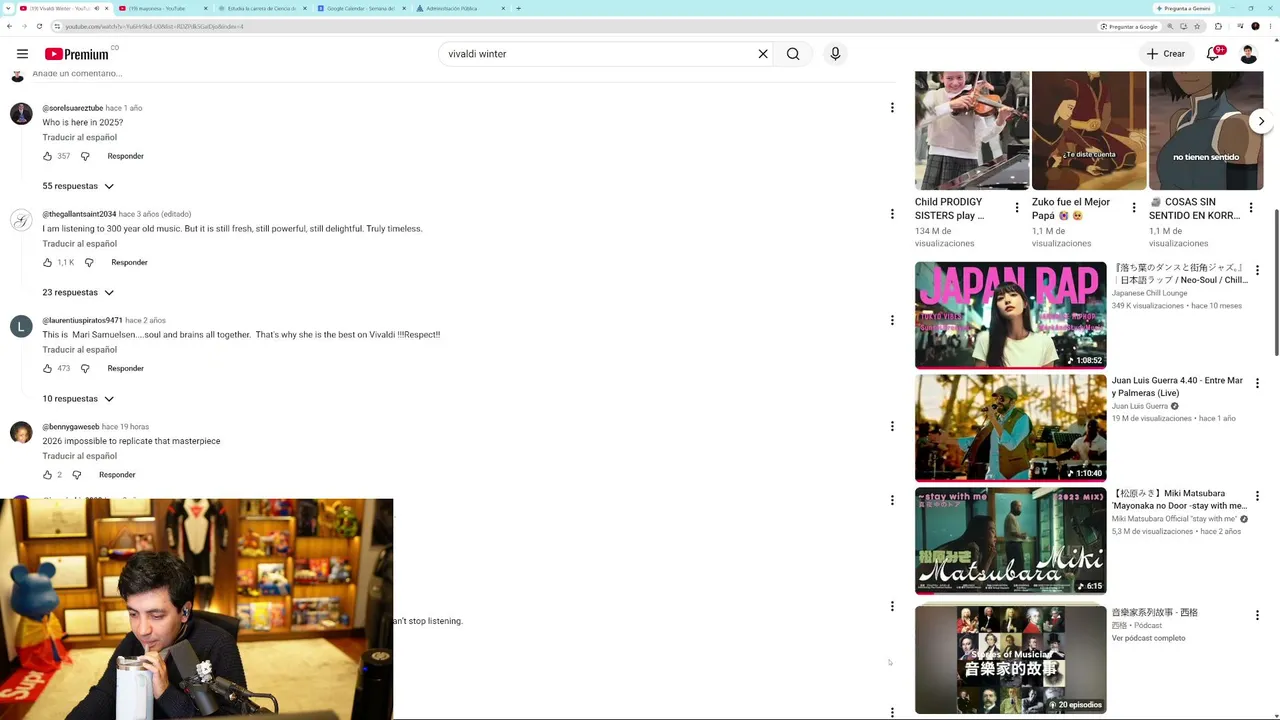Click 'Ver pódcast completo' link
Viewport: 1280px width, 720px height.
point(1148,638)
